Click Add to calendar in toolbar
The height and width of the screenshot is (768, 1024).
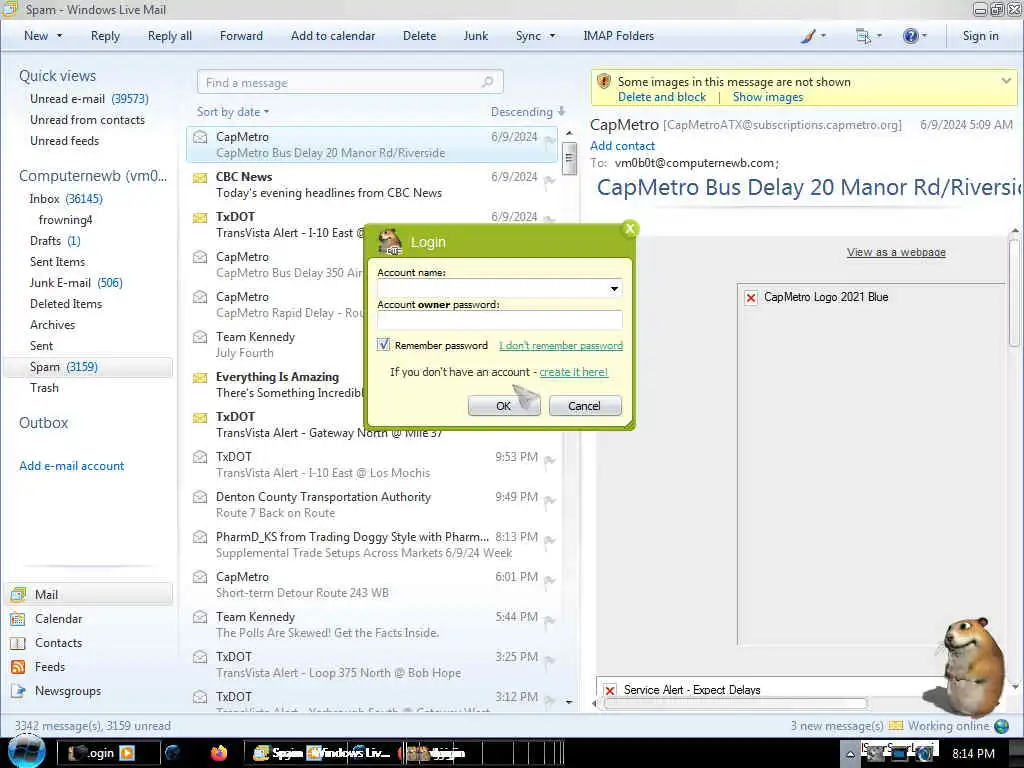coord(333,36)
